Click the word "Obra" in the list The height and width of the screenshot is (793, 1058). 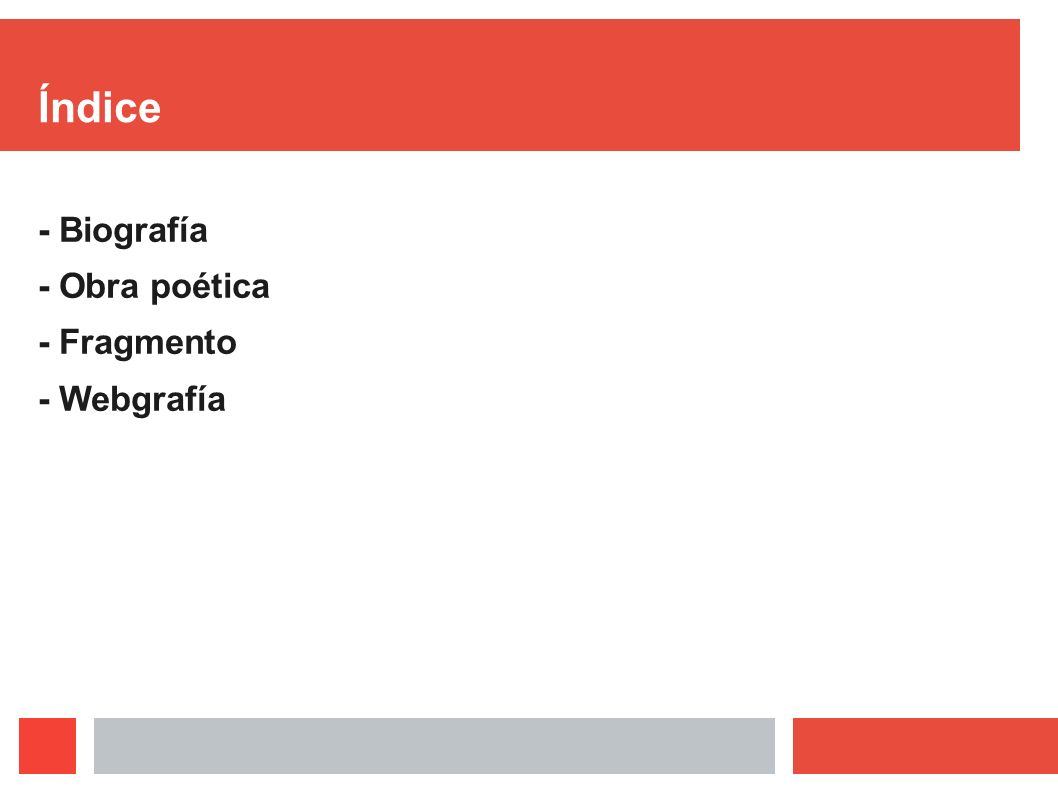coord(99,286)
